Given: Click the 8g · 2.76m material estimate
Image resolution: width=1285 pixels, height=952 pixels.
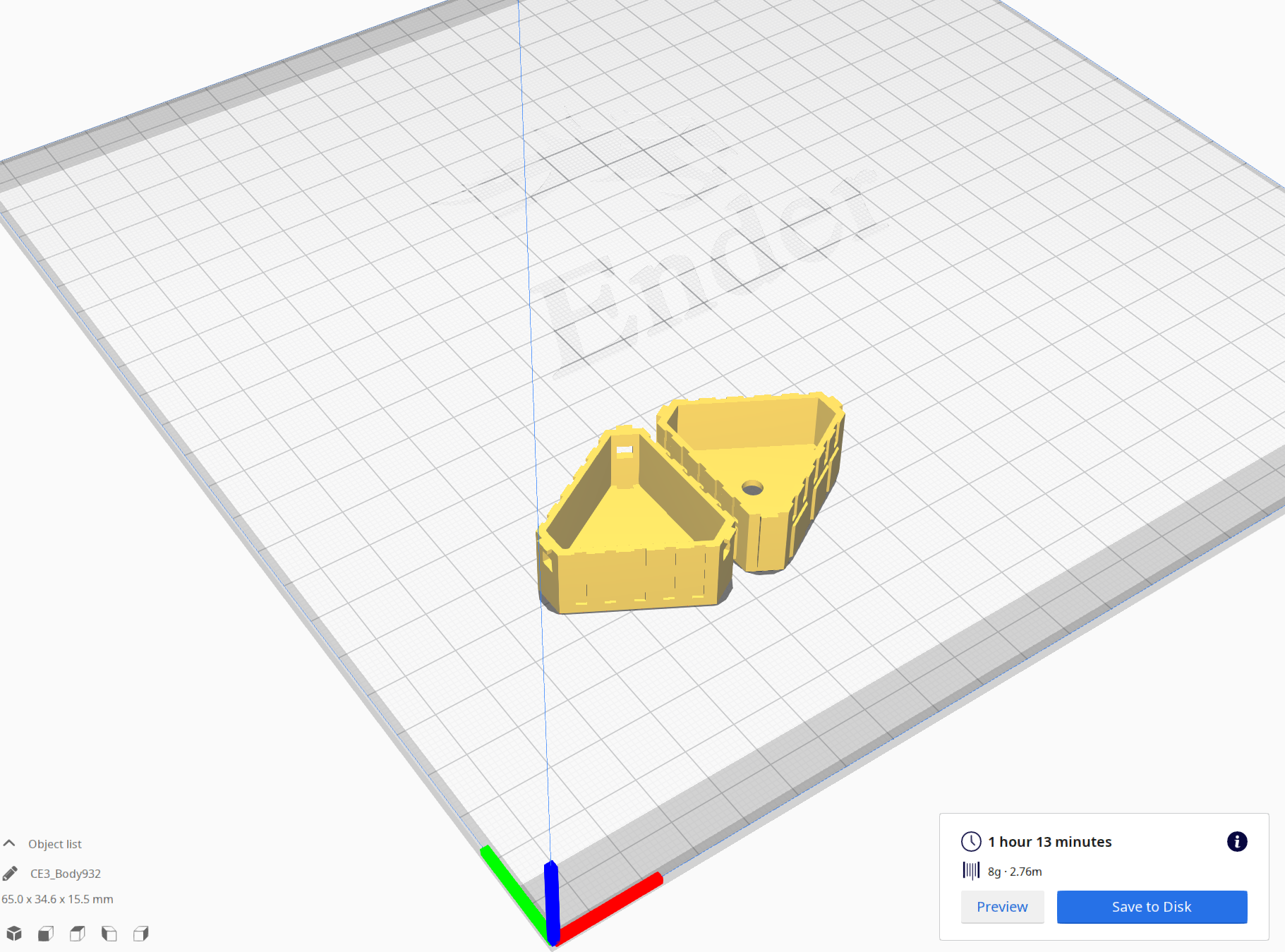Looking at the screenshot, I should pos(1015,872).
